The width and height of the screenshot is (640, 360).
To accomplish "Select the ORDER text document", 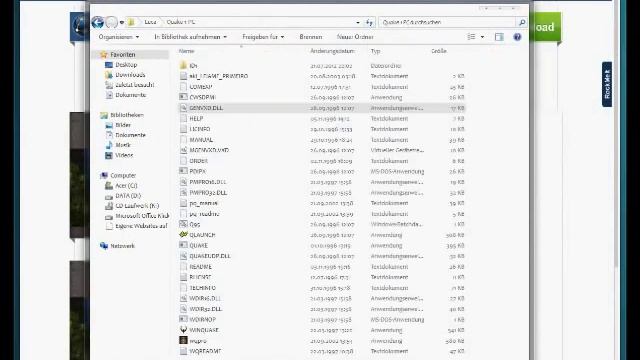I will (x=199, y=161).
